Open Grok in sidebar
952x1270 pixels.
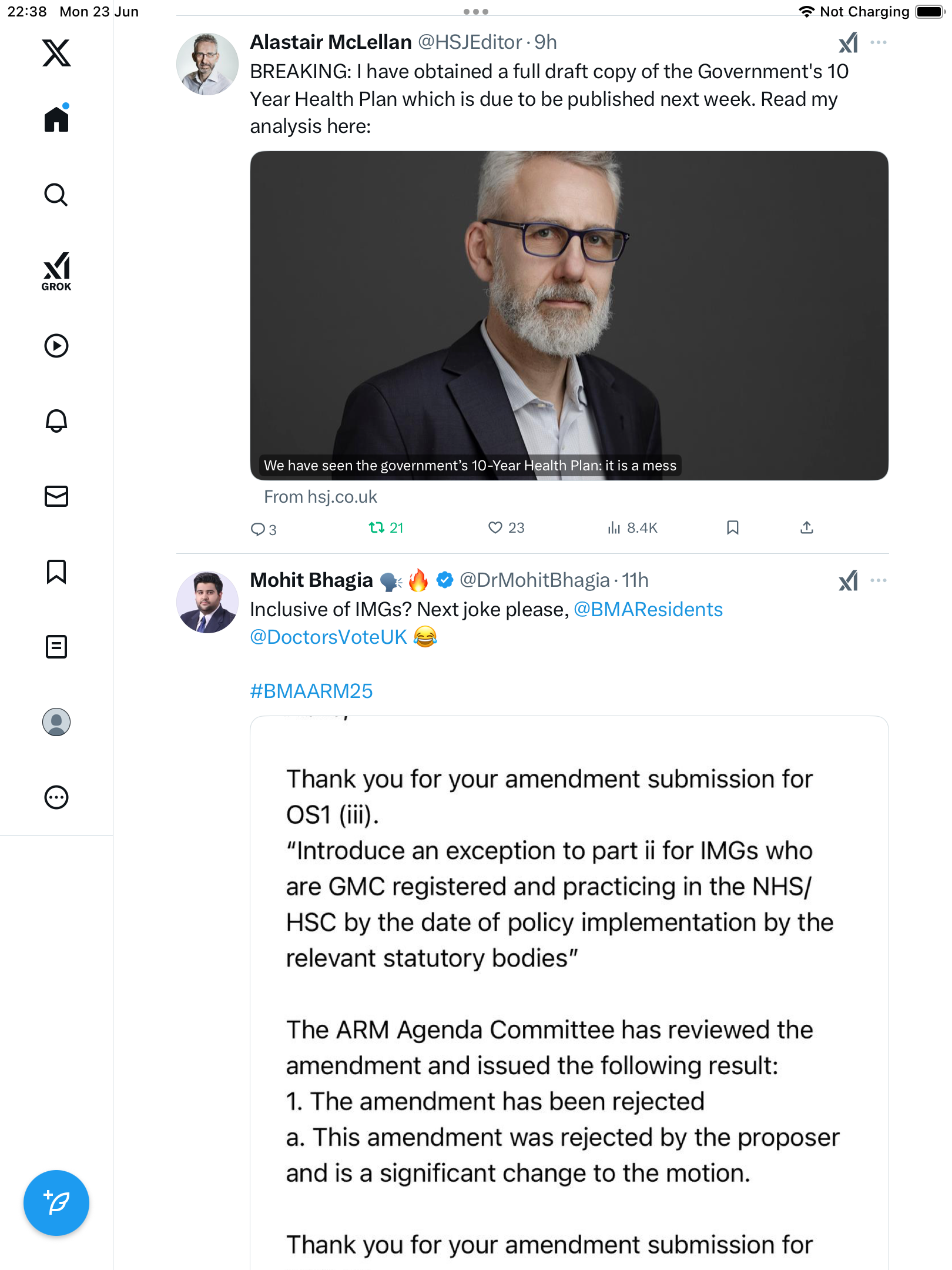coord(56,271)
